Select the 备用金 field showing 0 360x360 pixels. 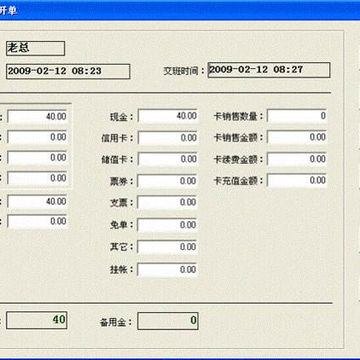pos(168,321)
